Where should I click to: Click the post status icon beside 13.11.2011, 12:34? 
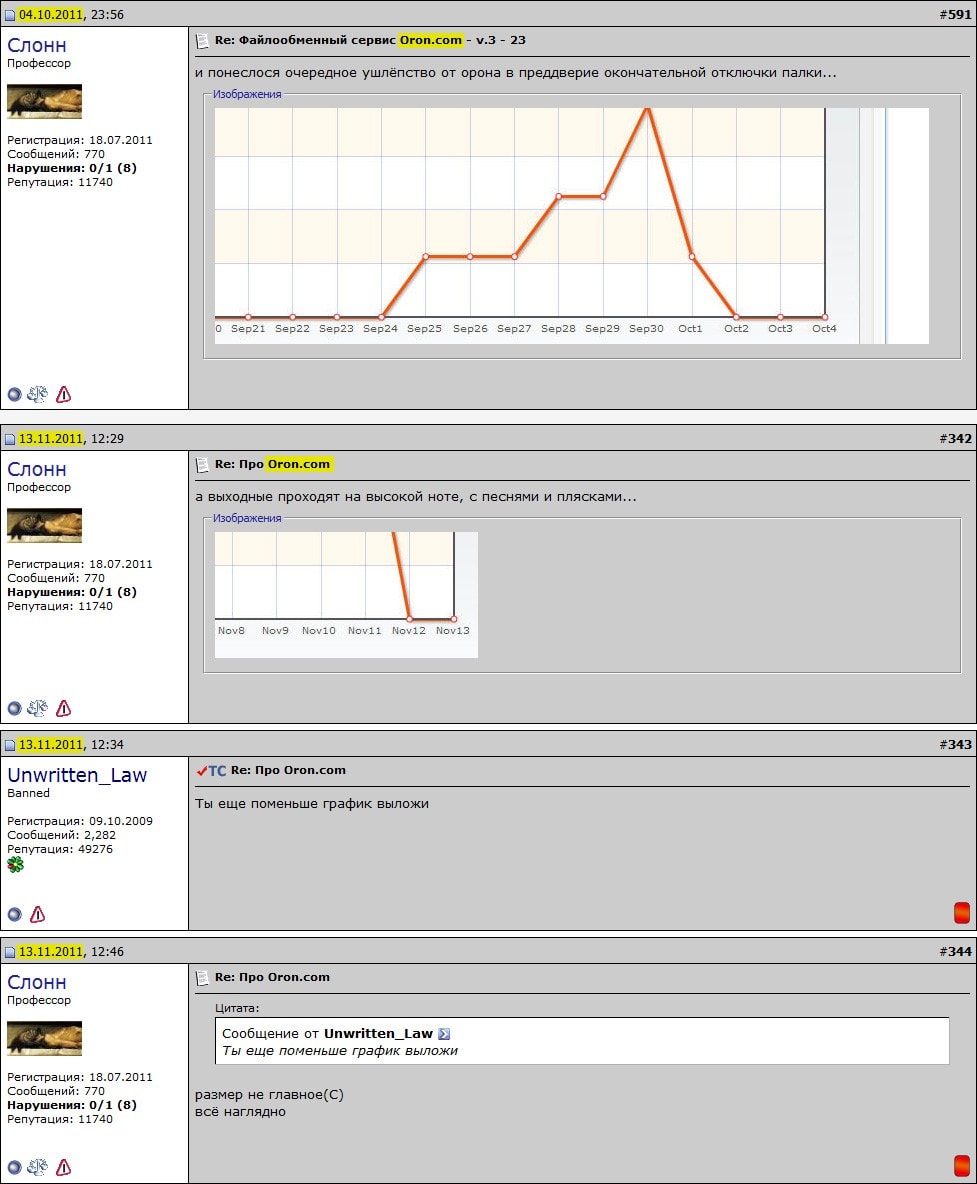coord(10,745)
